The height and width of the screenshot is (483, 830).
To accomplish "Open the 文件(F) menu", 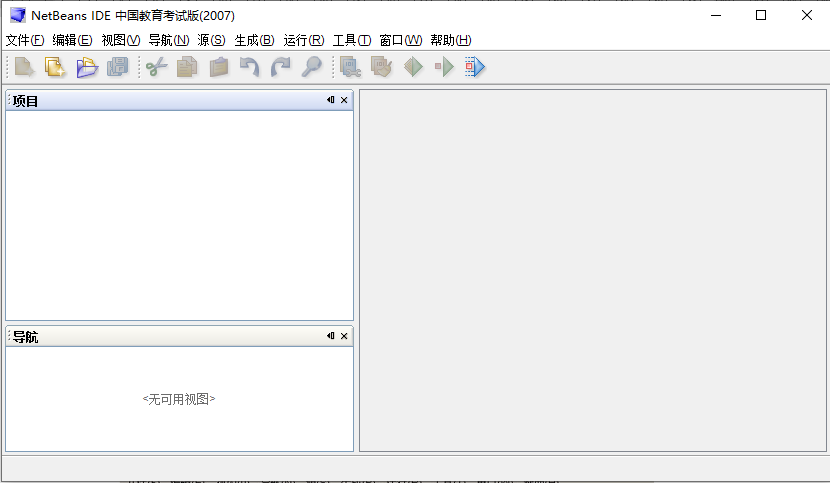I will coord(25,40).
